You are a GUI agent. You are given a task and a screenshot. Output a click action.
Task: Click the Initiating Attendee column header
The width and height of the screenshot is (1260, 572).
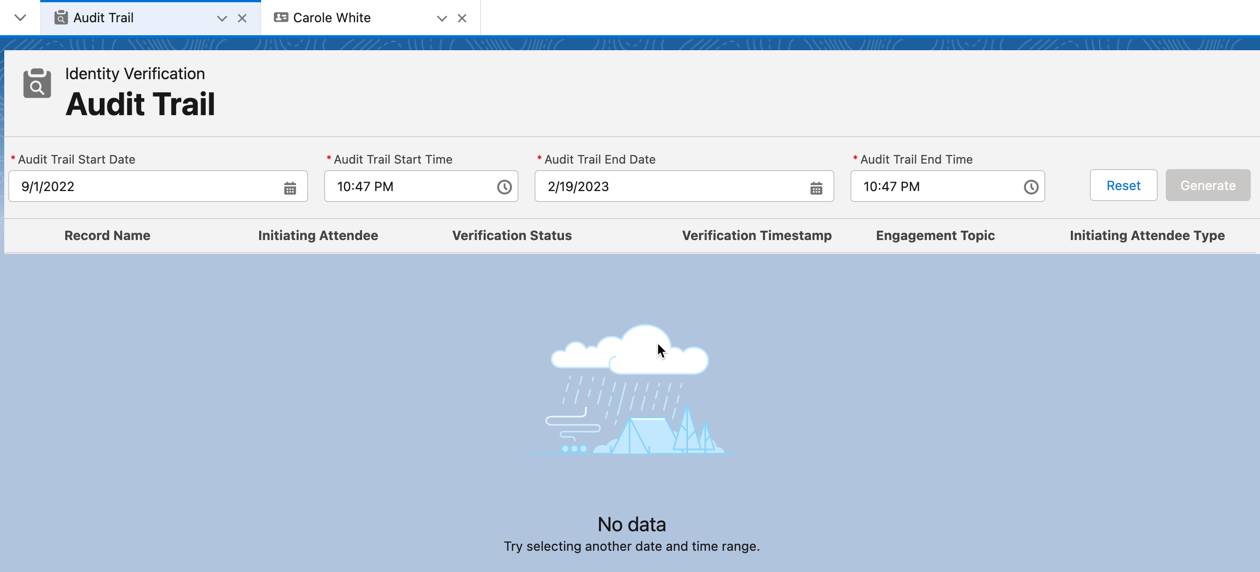pos(318,235)
